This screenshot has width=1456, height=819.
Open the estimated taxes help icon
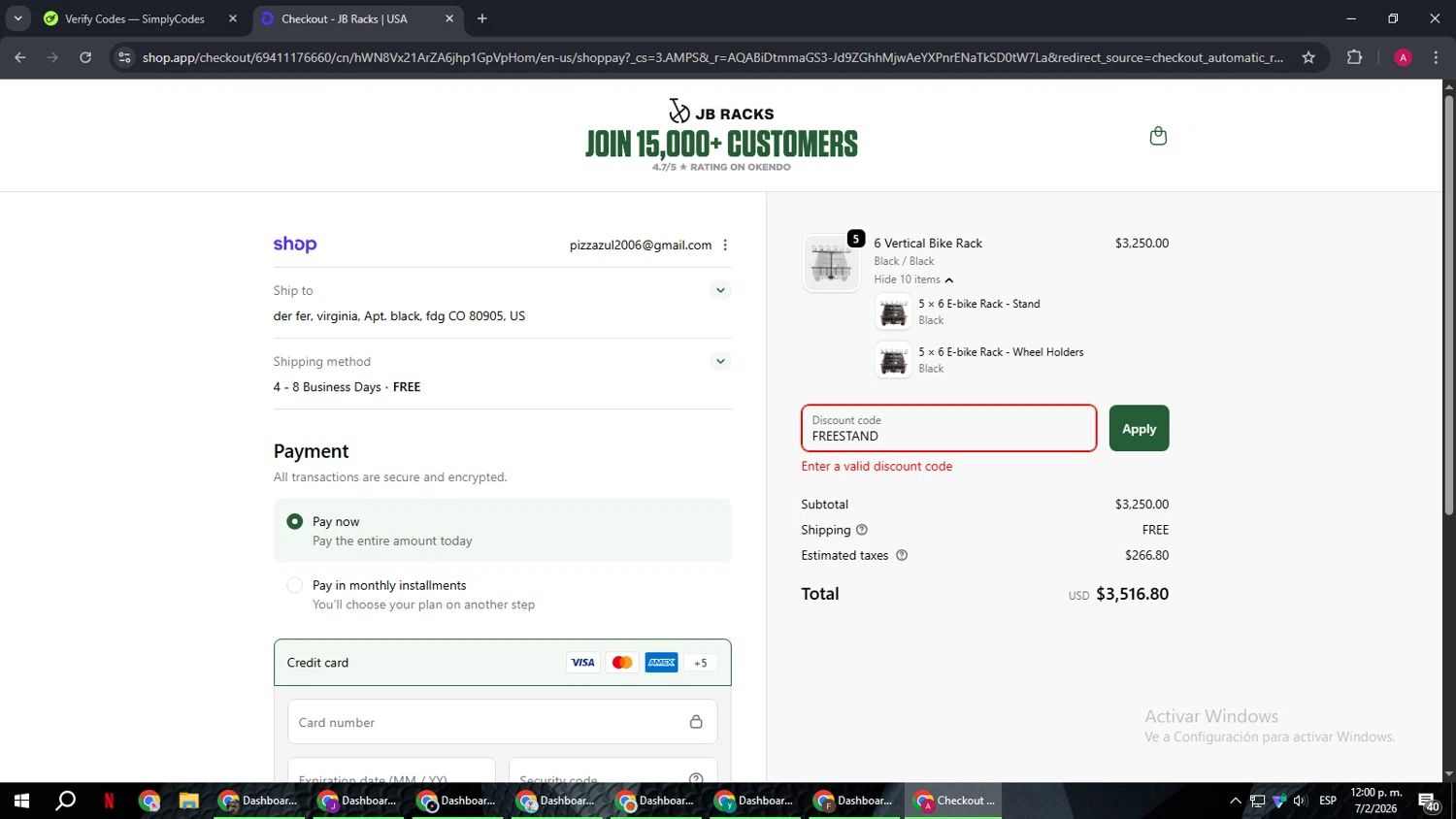[x=902, y=555]
